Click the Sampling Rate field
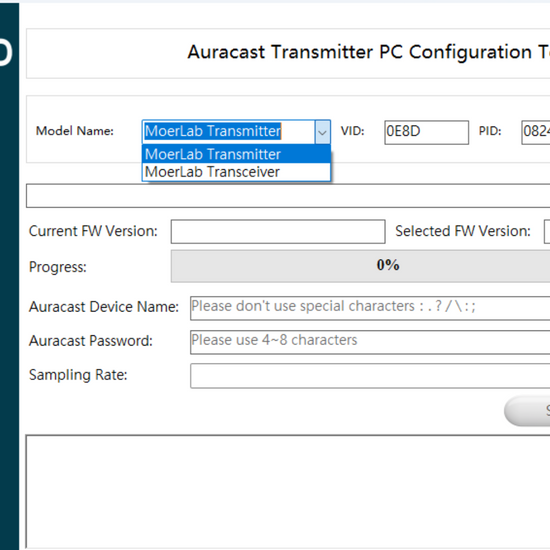Screen dimensions: 550x550 370,376
